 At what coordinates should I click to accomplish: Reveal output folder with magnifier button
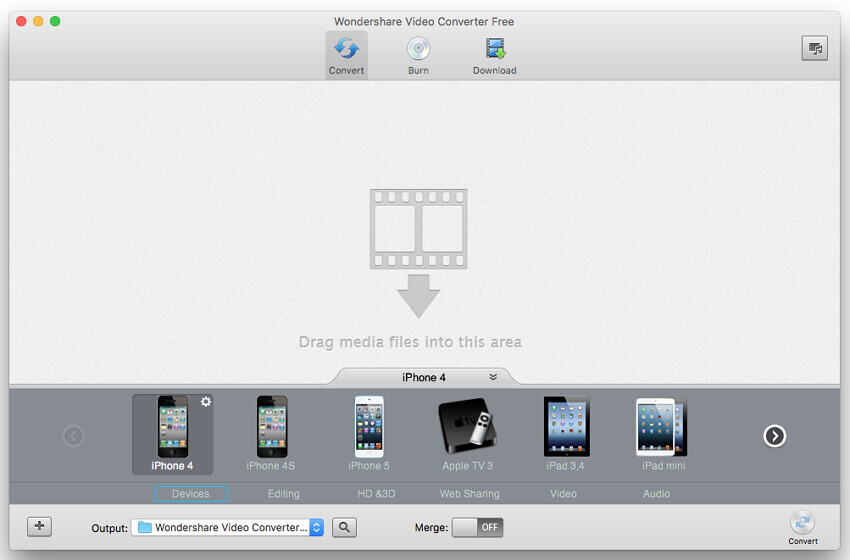[x=344, y=527]
